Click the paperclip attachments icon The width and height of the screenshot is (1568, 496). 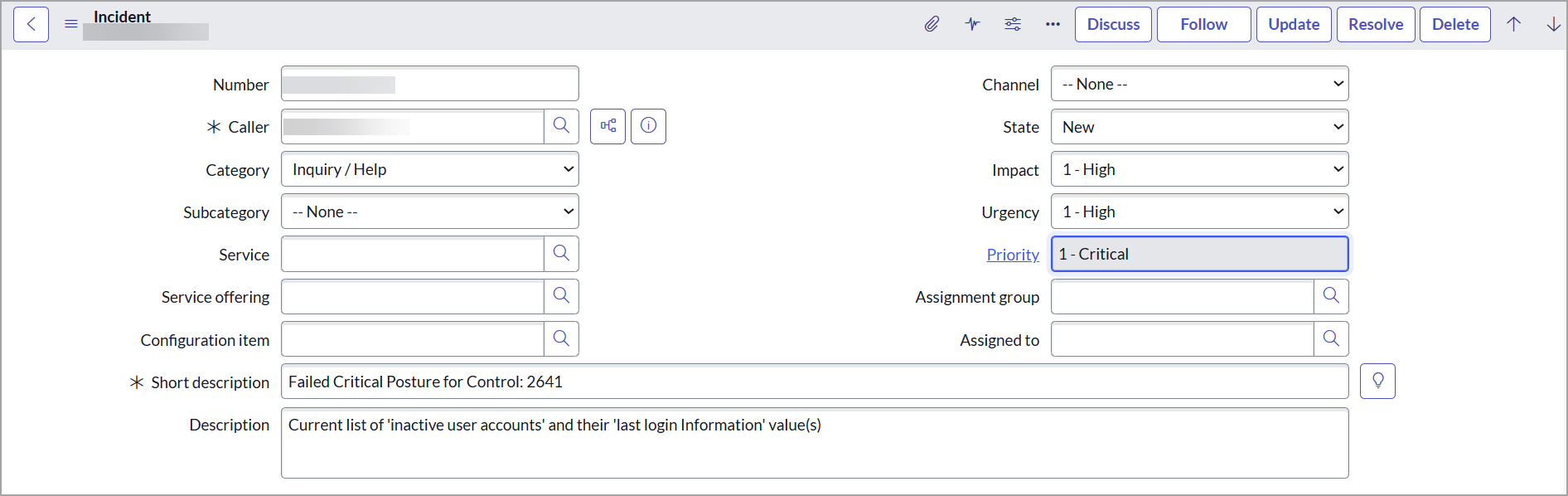[x=932, y=24]
